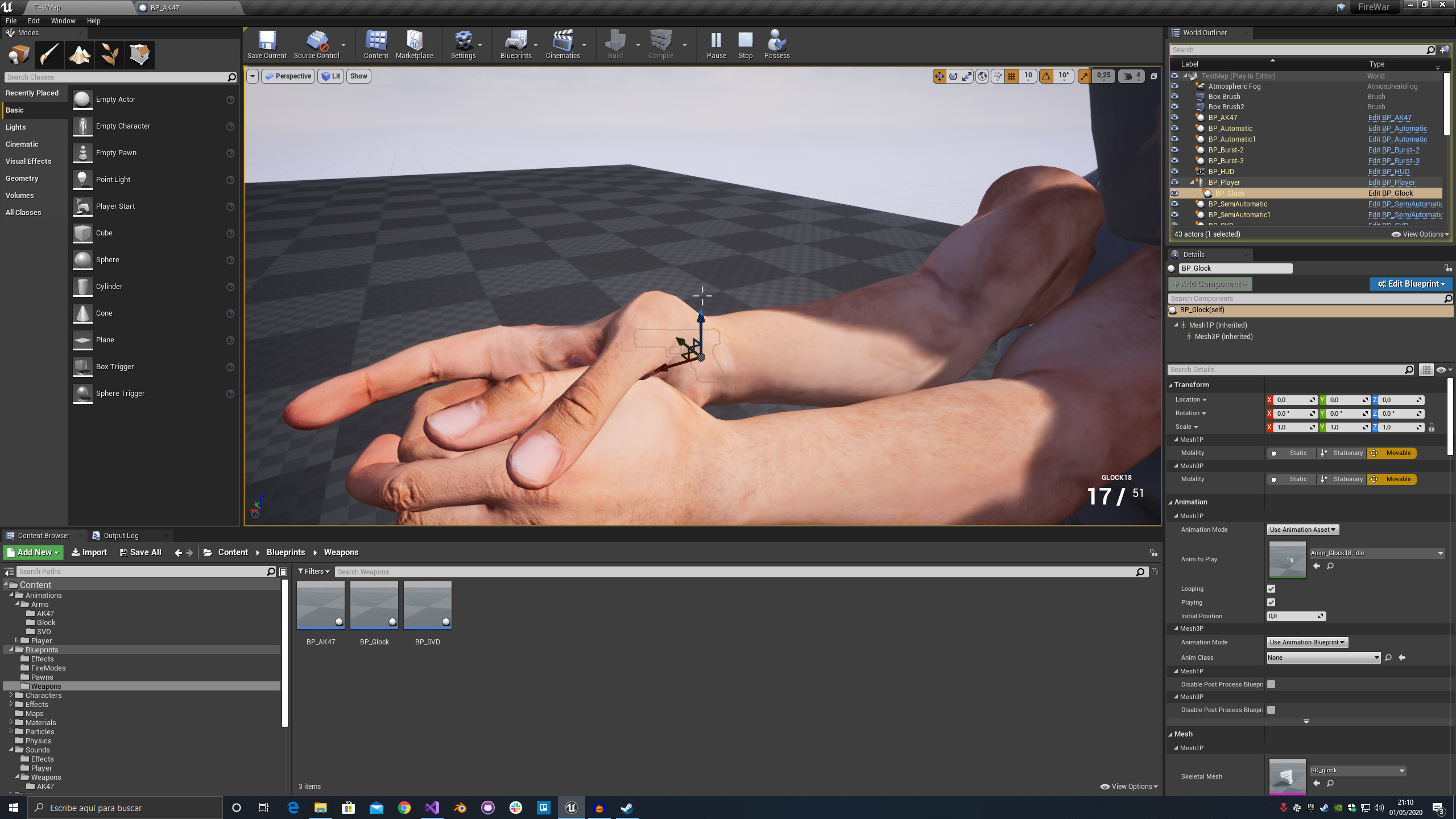Click the Add New button
This screenshot has width=1456, height=819.
pyautogui.click(x=34, y=552)
